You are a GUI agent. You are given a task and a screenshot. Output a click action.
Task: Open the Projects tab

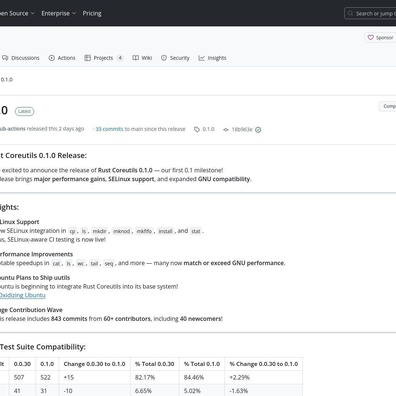tap(104, 58)
